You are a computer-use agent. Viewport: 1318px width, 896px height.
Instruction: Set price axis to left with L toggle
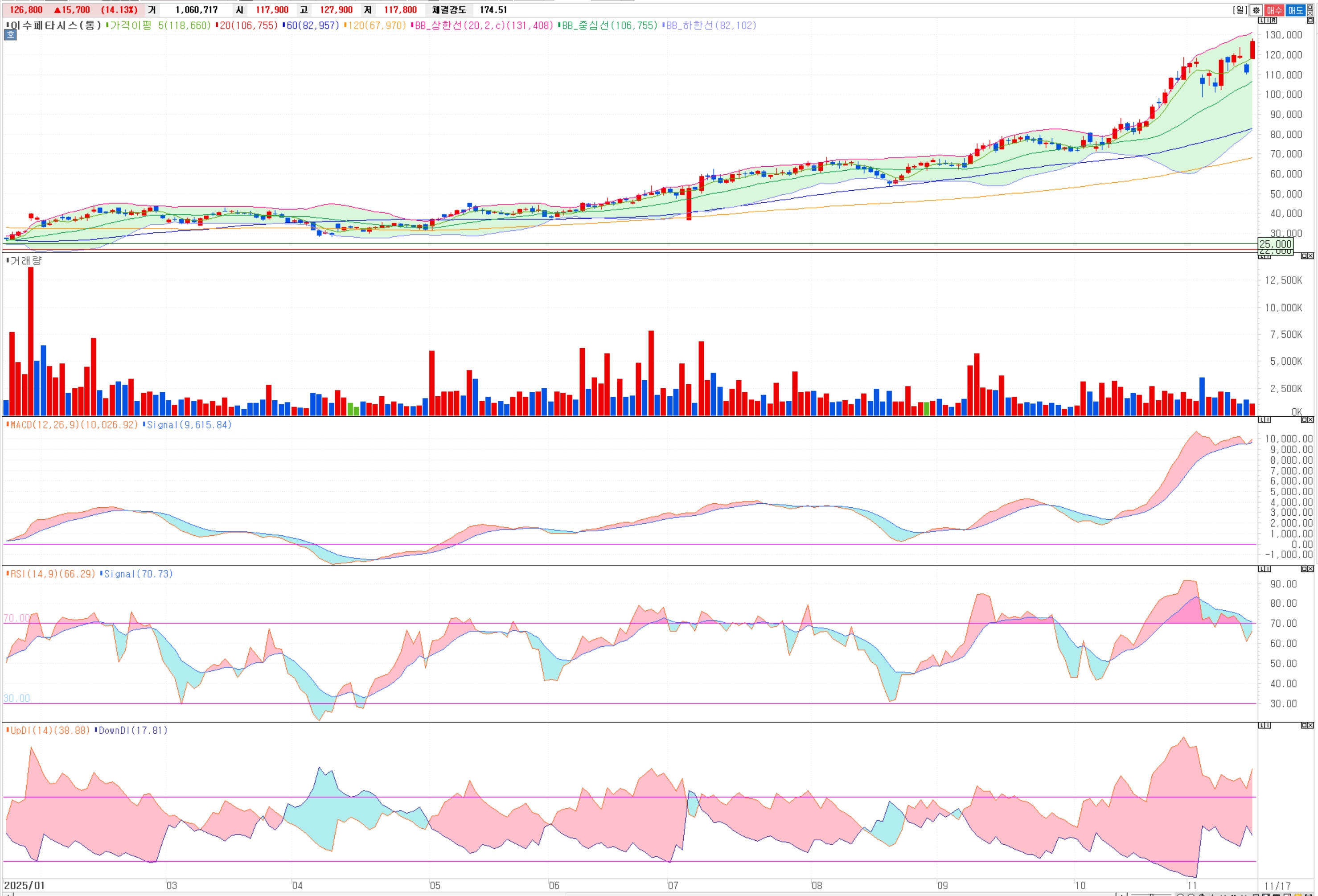click(x=1261, y=21)
